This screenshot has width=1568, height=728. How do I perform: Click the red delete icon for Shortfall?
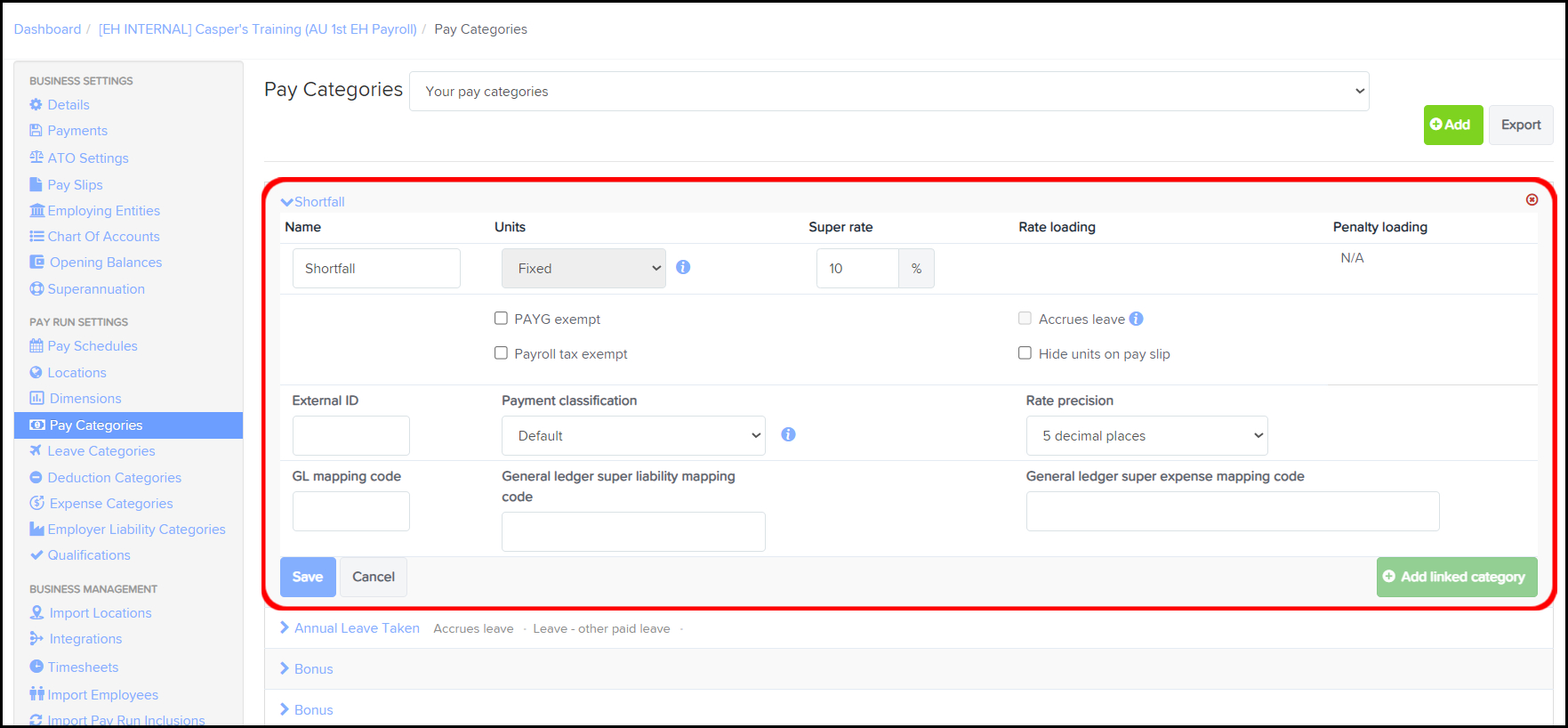tap(1532, 199)
